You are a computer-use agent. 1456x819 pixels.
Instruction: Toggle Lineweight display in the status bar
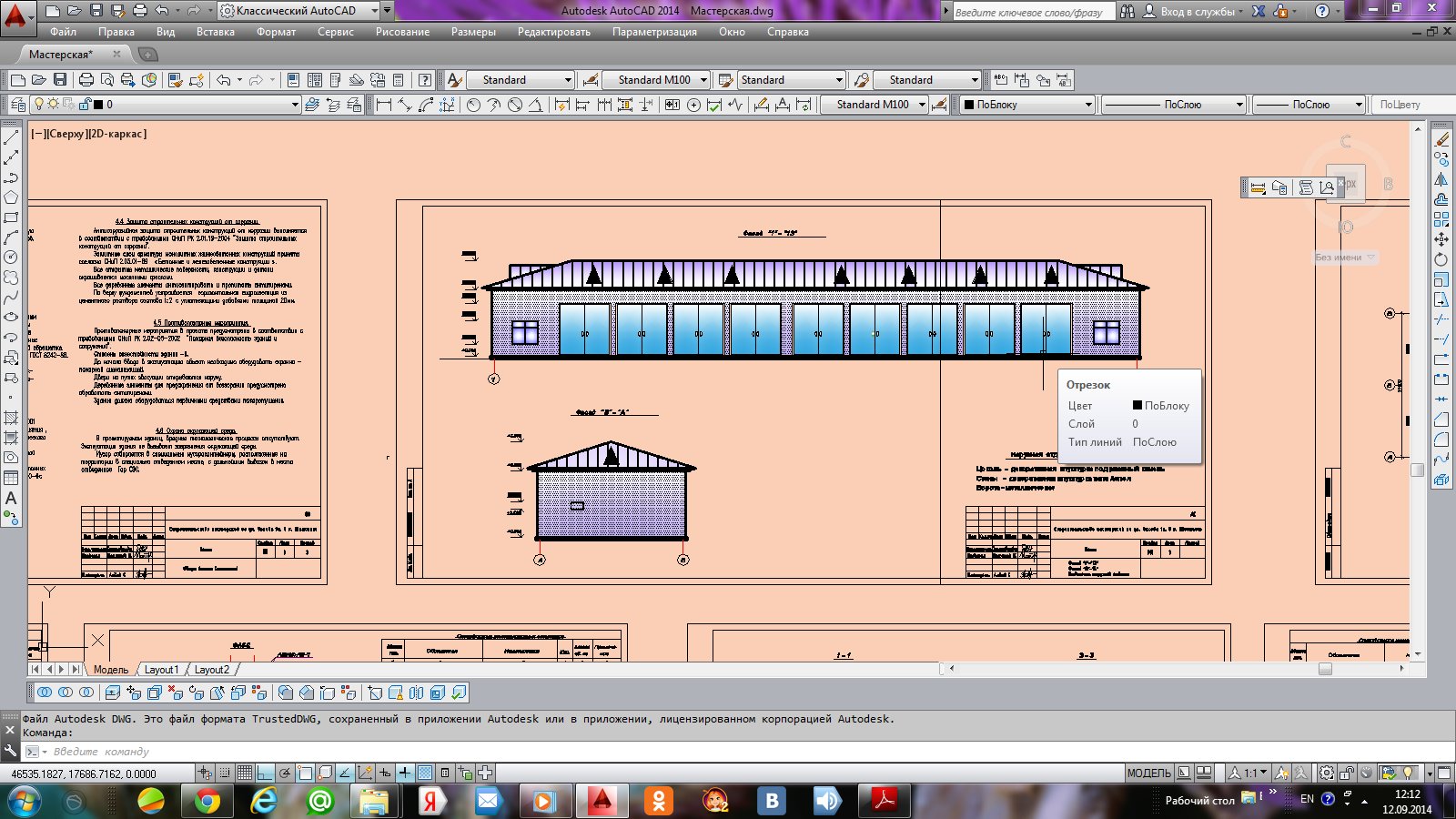tap(405, 773)
